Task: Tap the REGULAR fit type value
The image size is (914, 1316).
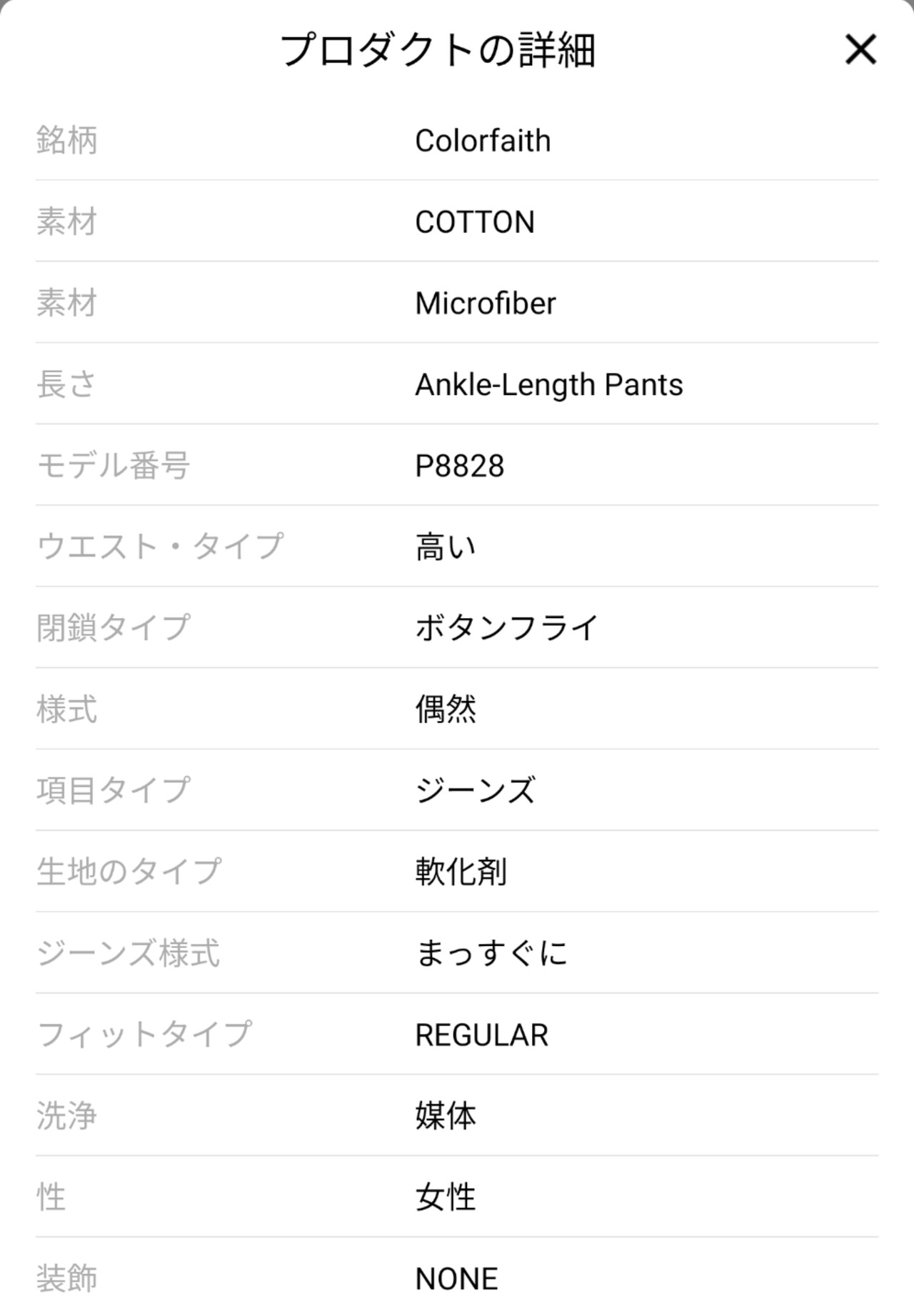Action: (x=481, y=1035)
